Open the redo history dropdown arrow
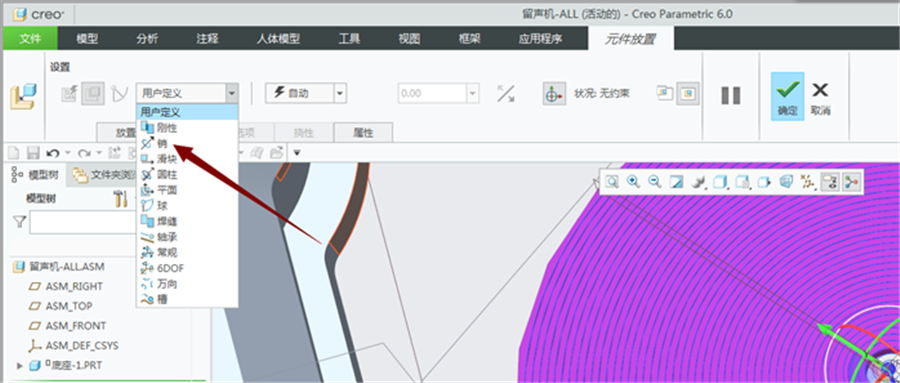This screenshot has height=383, width=900. tap(99, 153)
